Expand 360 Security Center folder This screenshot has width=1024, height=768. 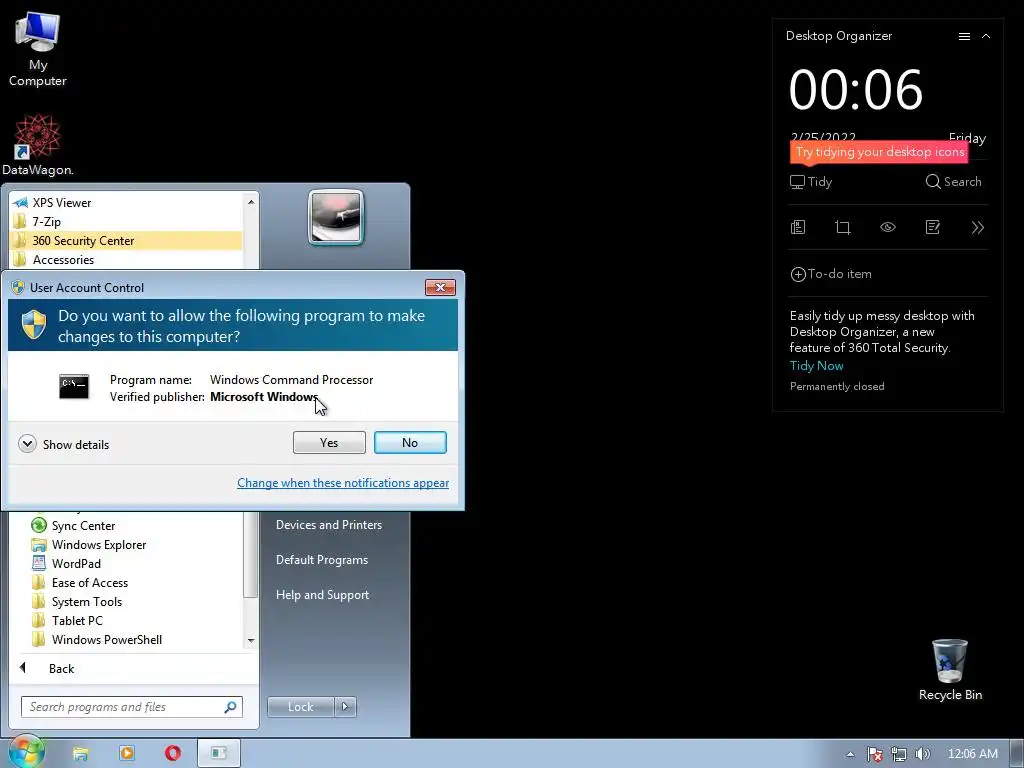click(x=126, y=240)
